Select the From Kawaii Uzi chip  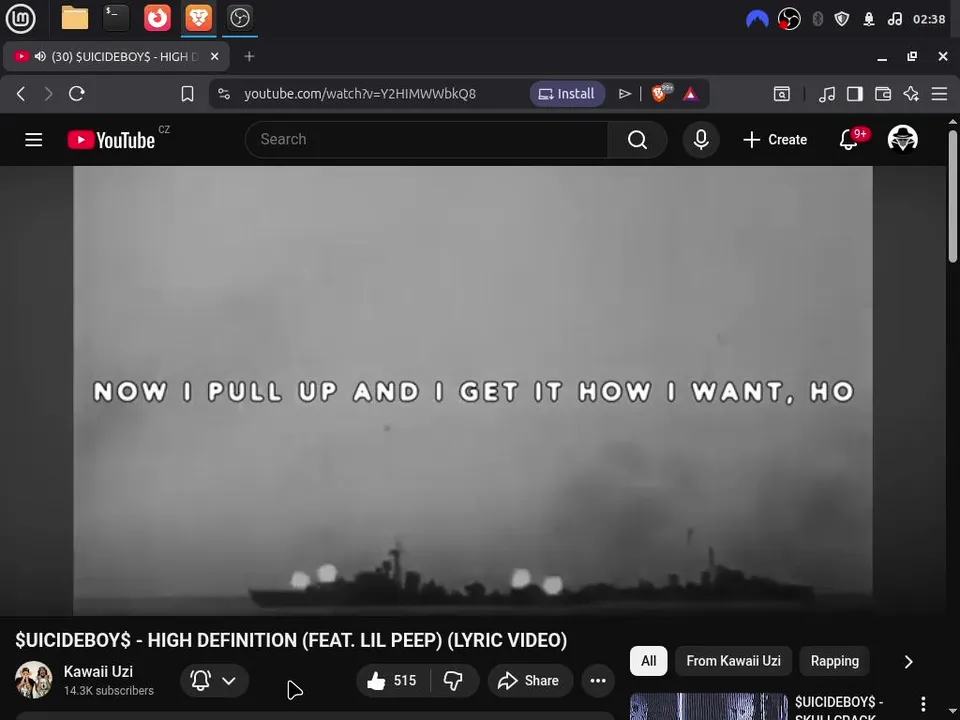(733, 661)
